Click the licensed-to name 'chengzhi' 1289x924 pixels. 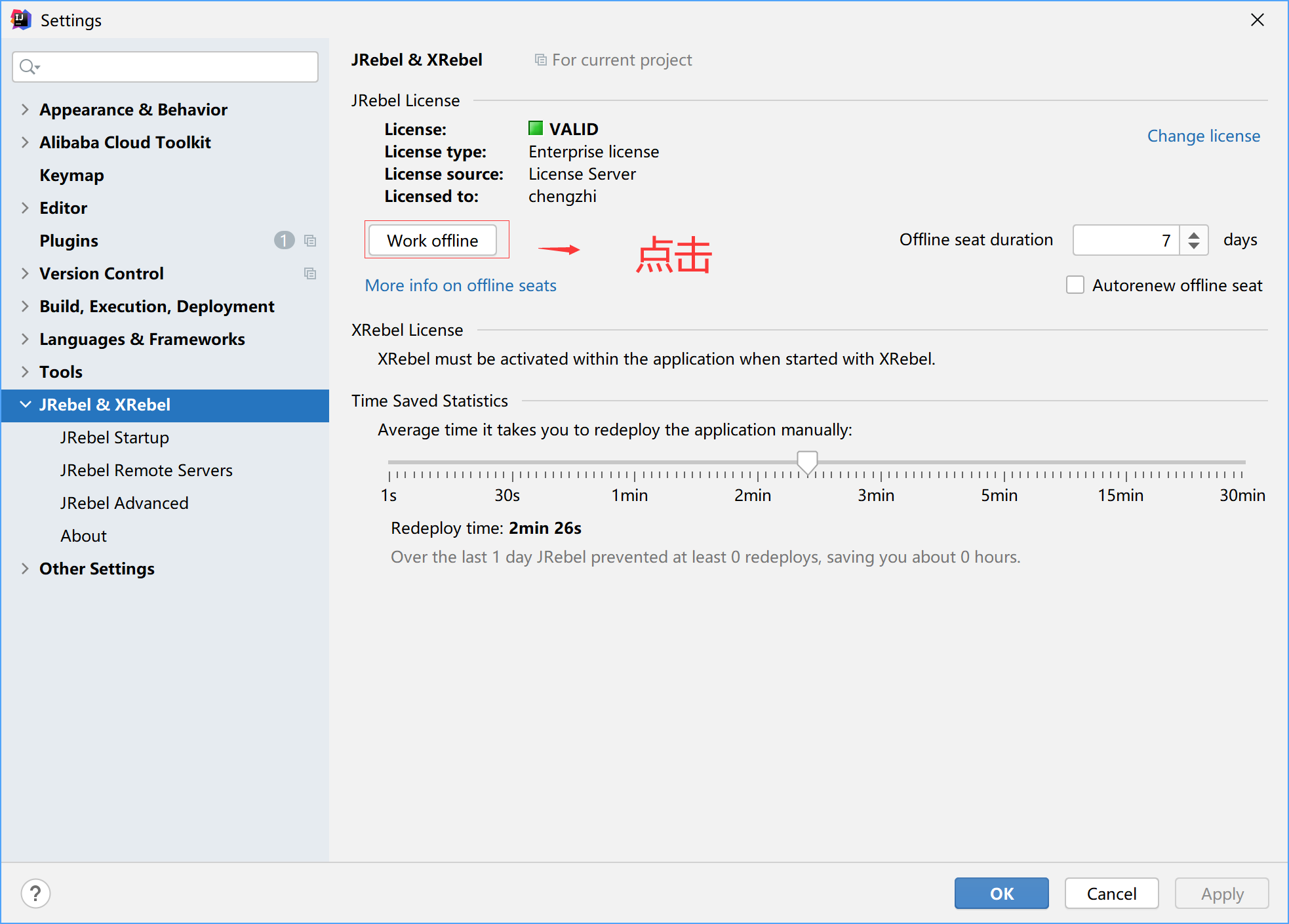coord(563,196)
